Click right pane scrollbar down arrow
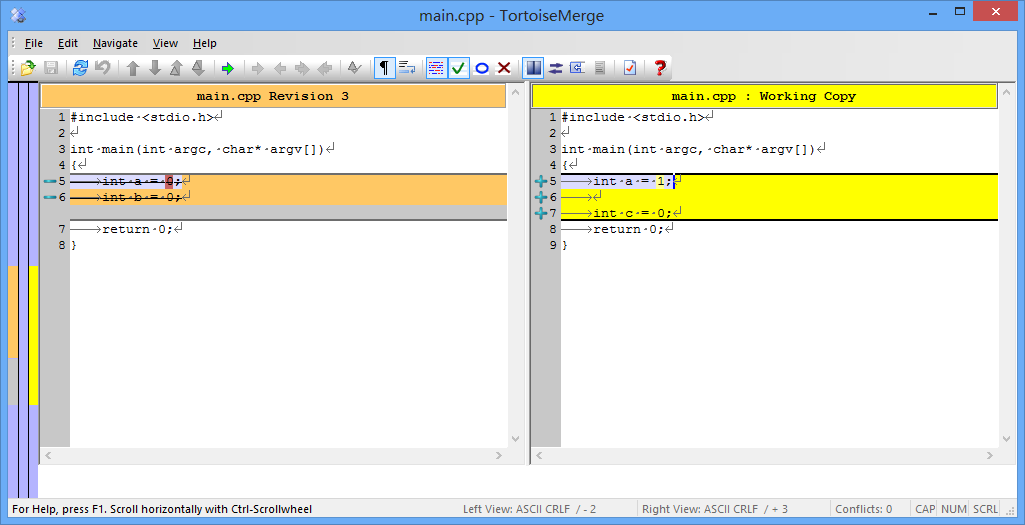The width and height of the screenshot is (1025, 525). [1007, 439]
